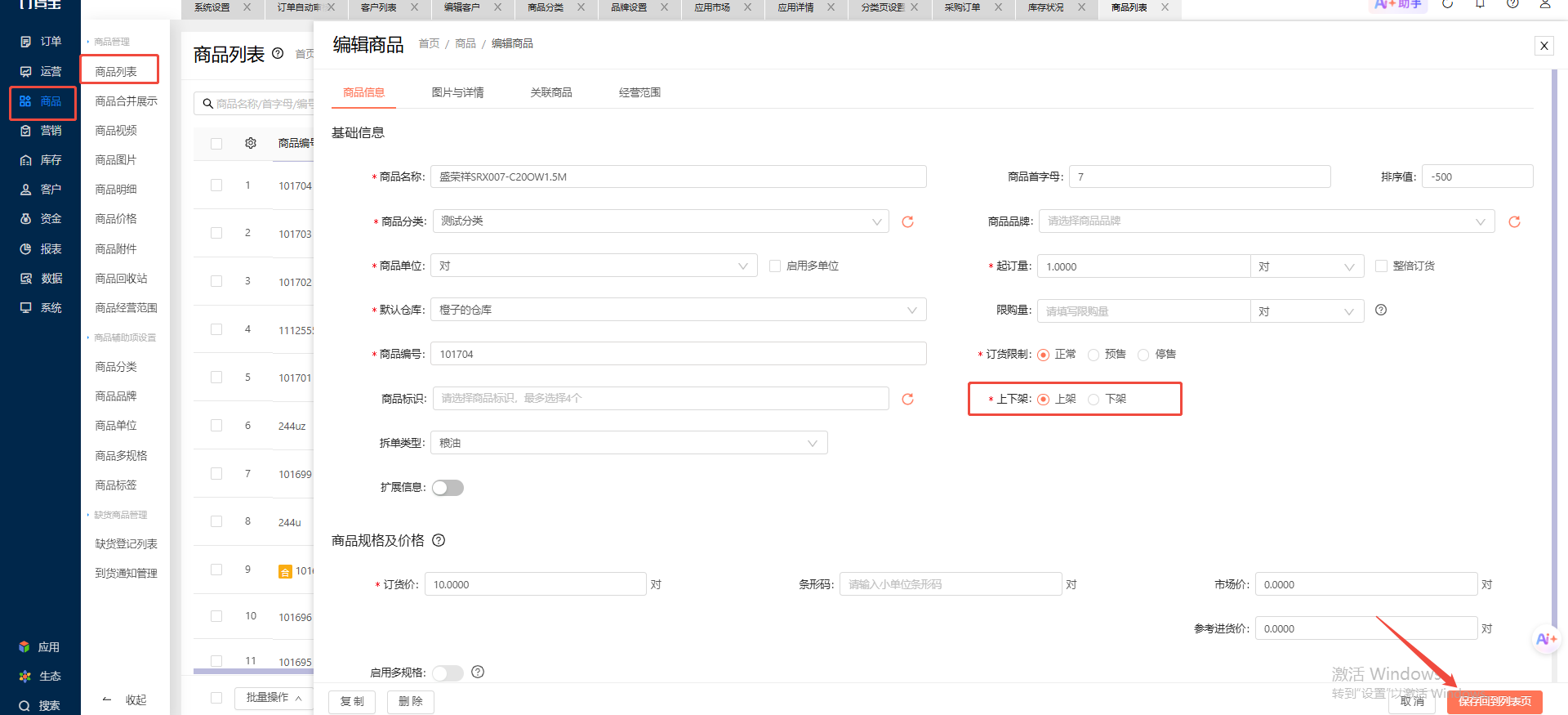
Task: Enable the 启用多单位 checkbox
Action: coord(775,266)
